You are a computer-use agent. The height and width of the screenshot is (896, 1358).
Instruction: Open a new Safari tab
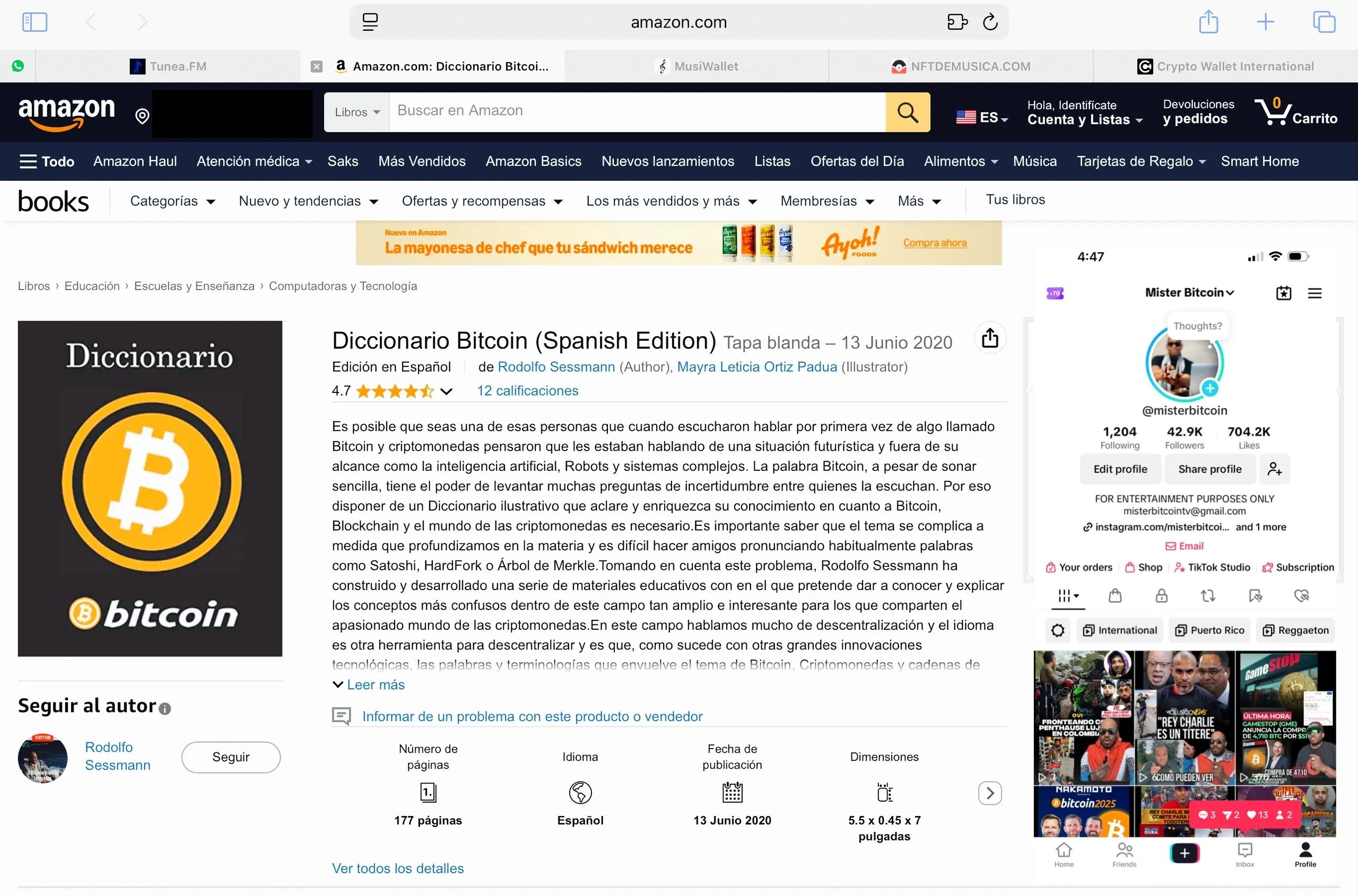pyautogui.click(x=1265, y=22)
